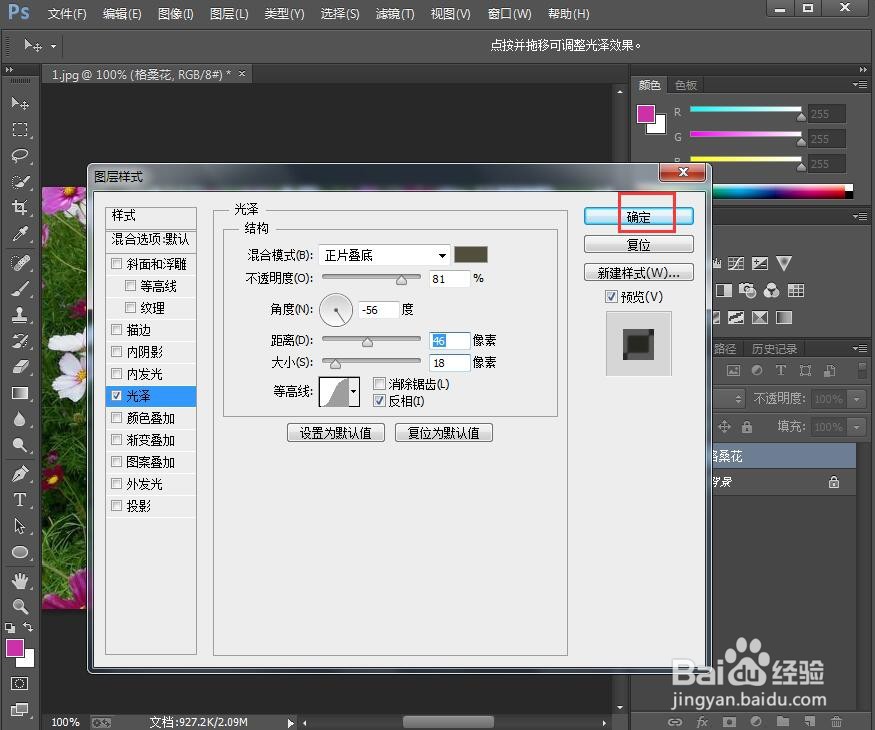The width and height of the screenshot is (875, 730).
Task: Click the 不透明度 slider track
Action: pyautogui.click(x=371, y=277)
